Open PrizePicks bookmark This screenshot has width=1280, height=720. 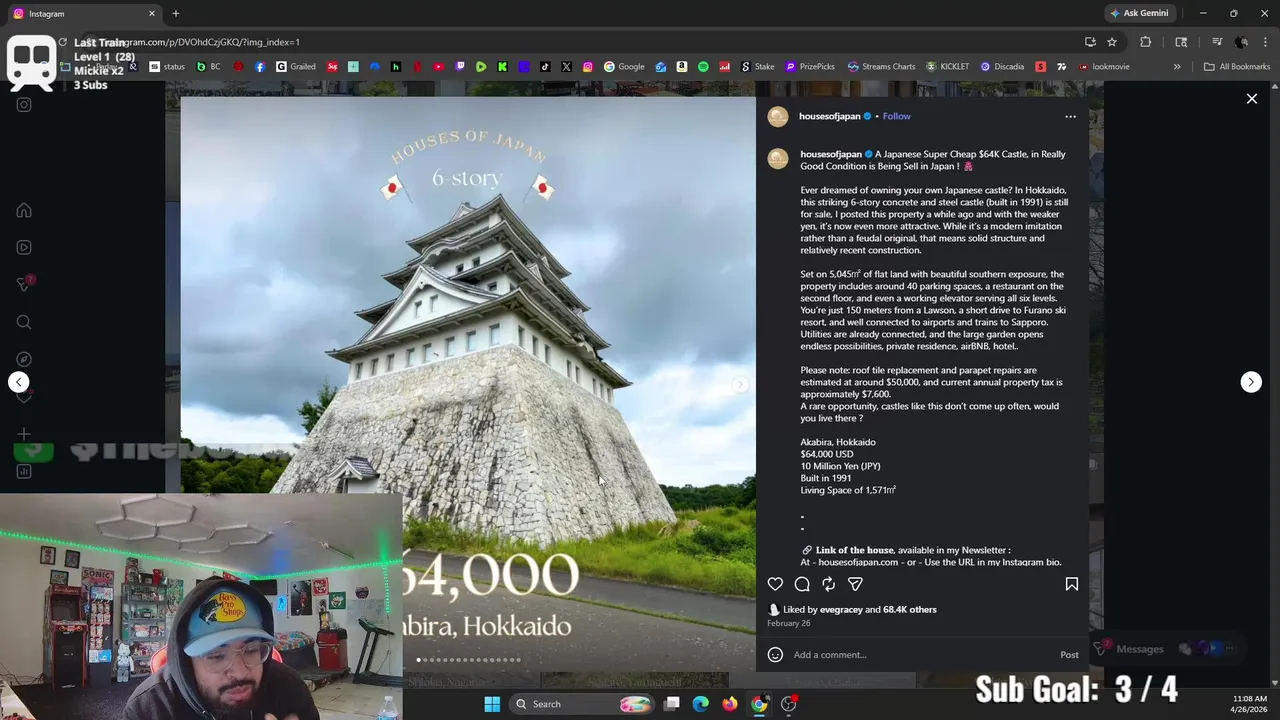point(810,67)
